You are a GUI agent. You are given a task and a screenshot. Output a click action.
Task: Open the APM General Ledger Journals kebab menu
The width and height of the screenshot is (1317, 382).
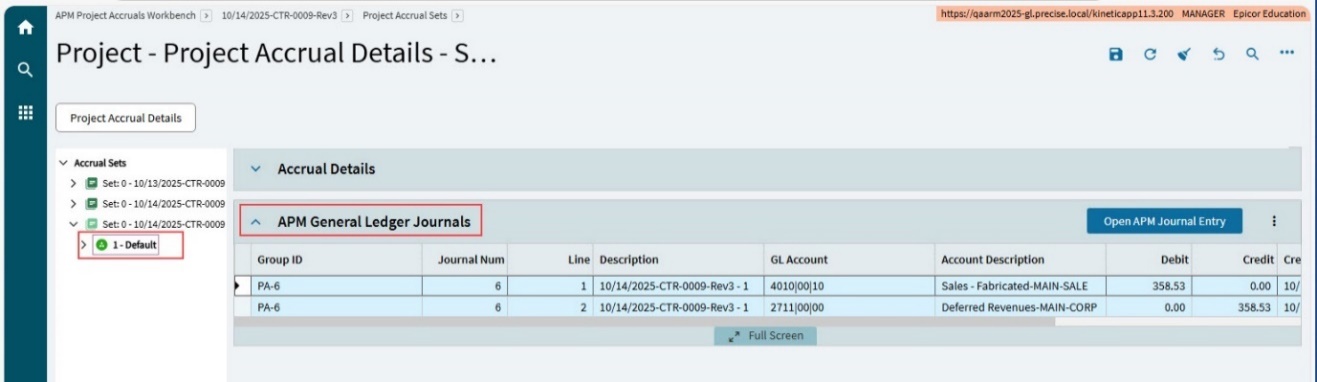(1274, 221)
